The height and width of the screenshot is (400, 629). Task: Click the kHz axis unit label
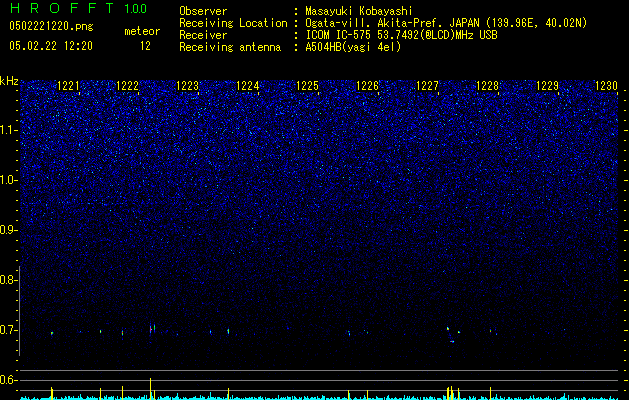9,81
